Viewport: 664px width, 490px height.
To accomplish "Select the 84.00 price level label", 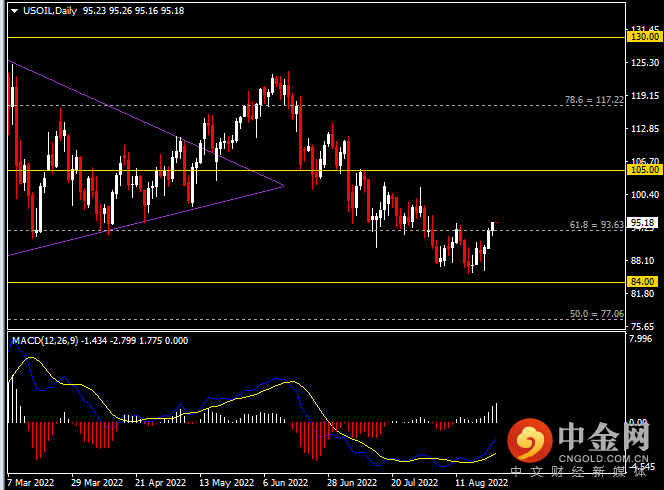I will point(642,282).
